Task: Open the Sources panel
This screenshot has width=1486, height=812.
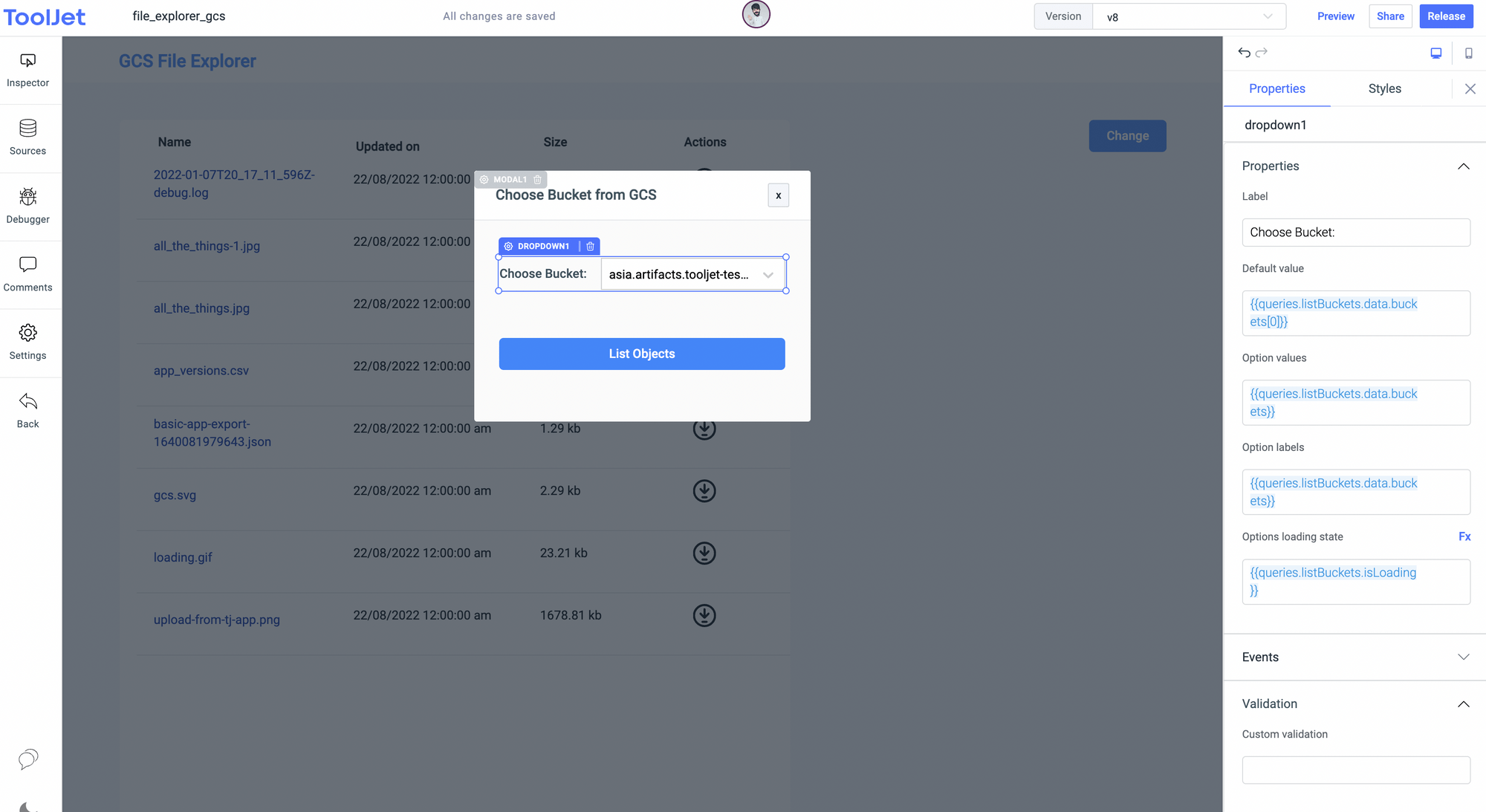Action: 27,137
